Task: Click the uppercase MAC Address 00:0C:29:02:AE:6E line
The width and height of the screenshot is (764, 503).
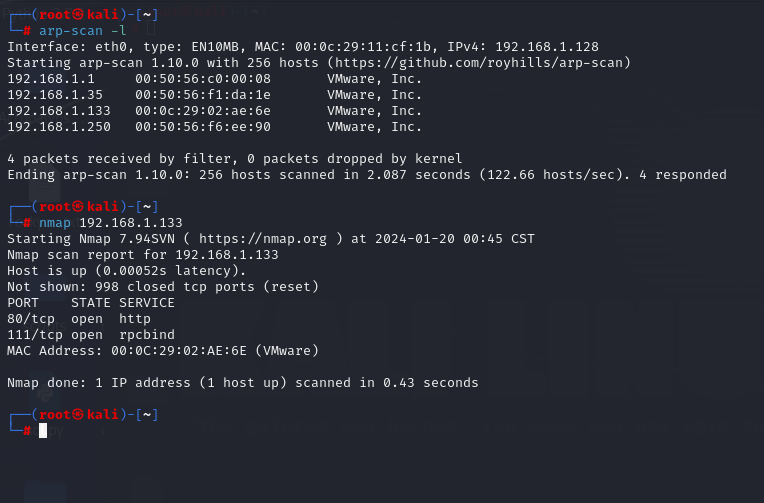Action: click(x=163, y=350)
